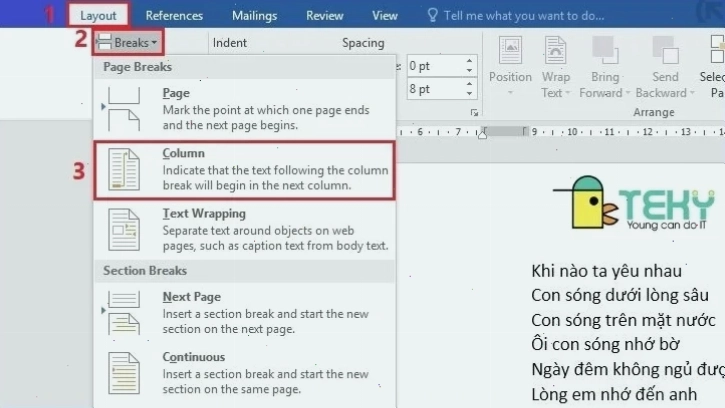This screenshot has height=408, width=725.
Task: Select the Text Wrapping break entry
Action: 245,230
